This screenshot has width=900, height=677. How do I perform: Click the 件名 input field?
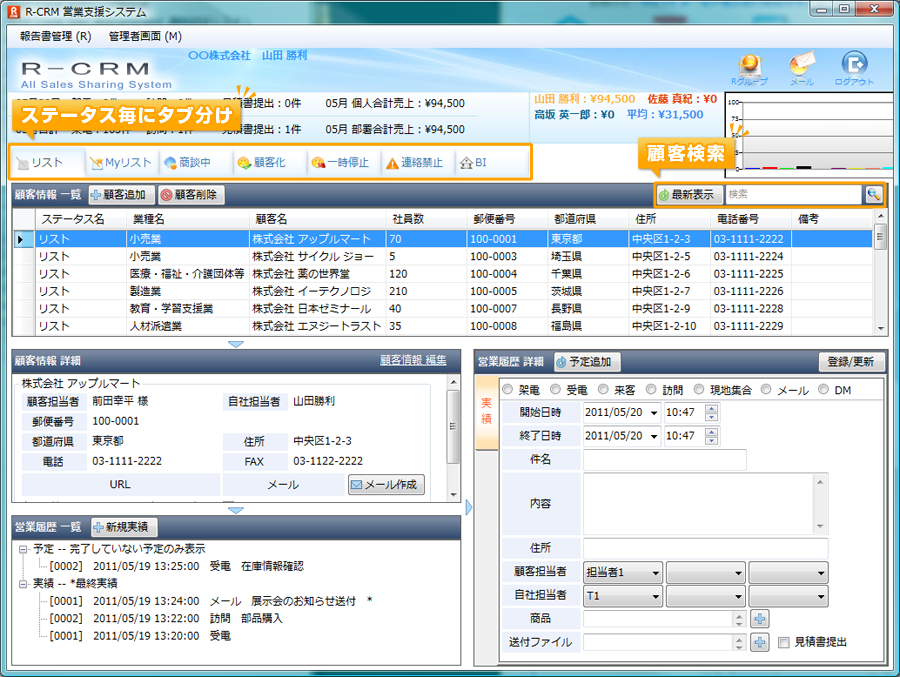pyautogui.click(x=665, y=460)
